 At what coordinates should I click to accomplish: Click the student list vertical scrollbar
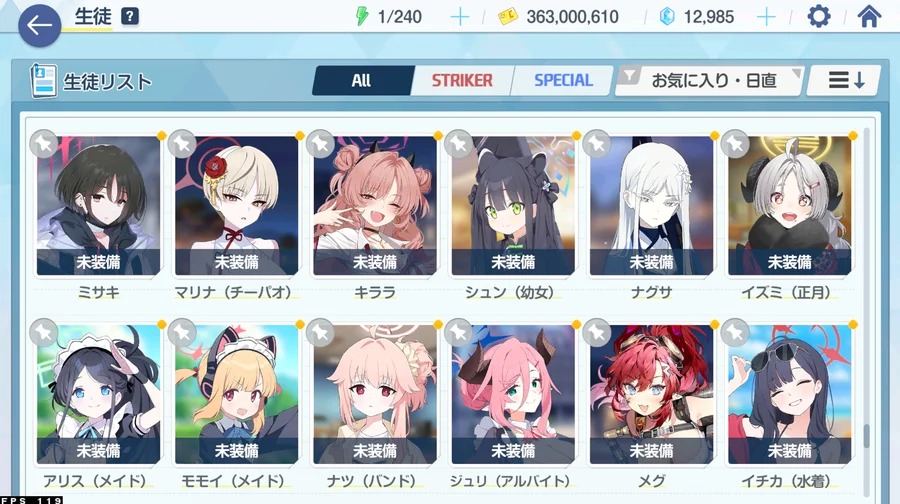point(866,310)
